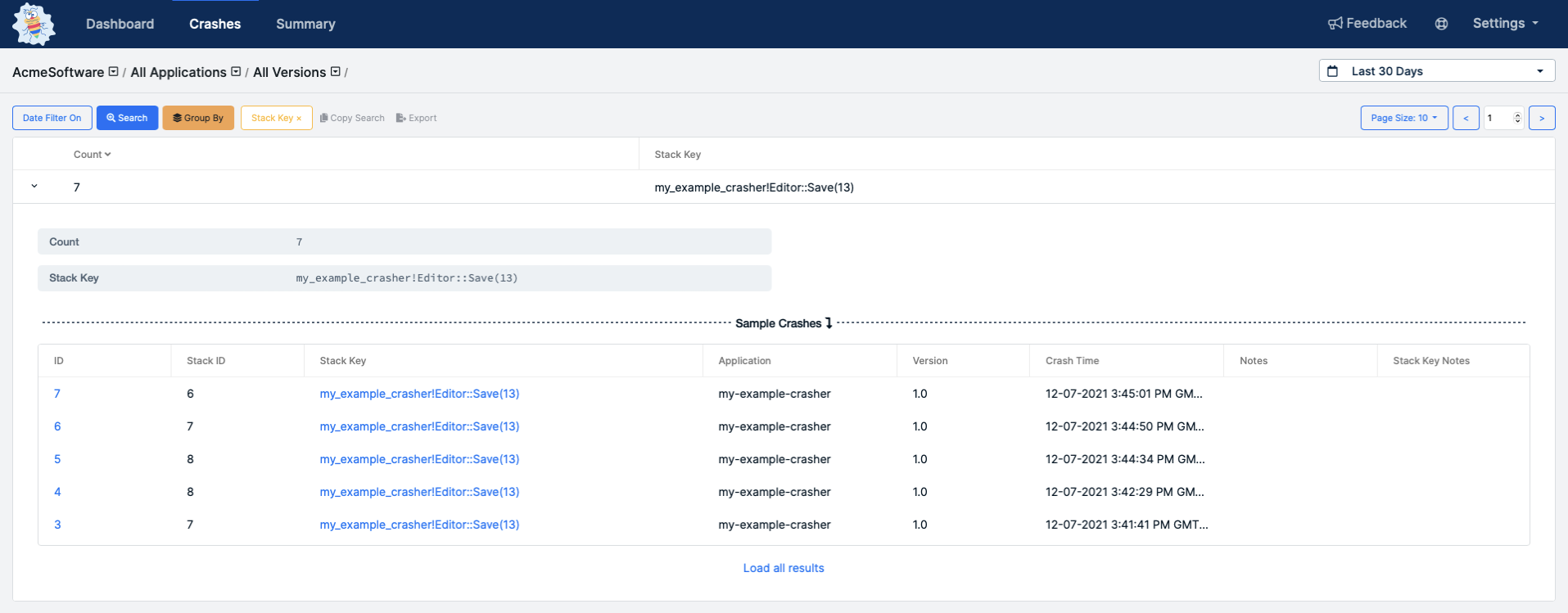Remove the Stack Key group filter
This screenshot has height=613, width=1568.
299,119
